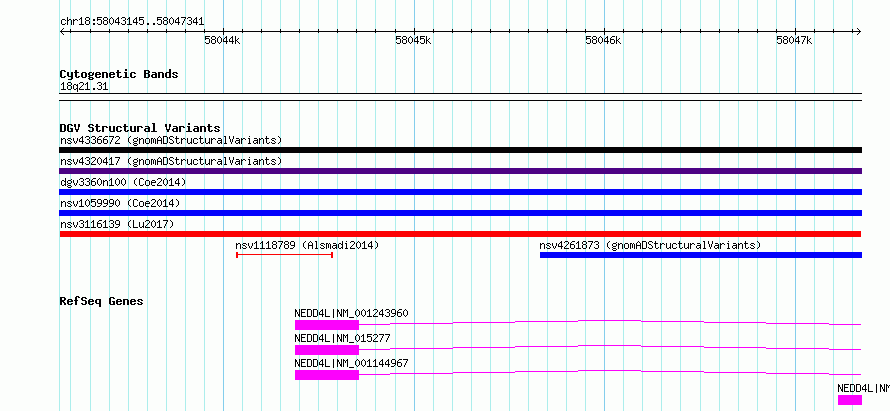Click the partially visible NEDD4L exon at bottom right
Viewport: 890px width, 411px height.
click(850, 400)
